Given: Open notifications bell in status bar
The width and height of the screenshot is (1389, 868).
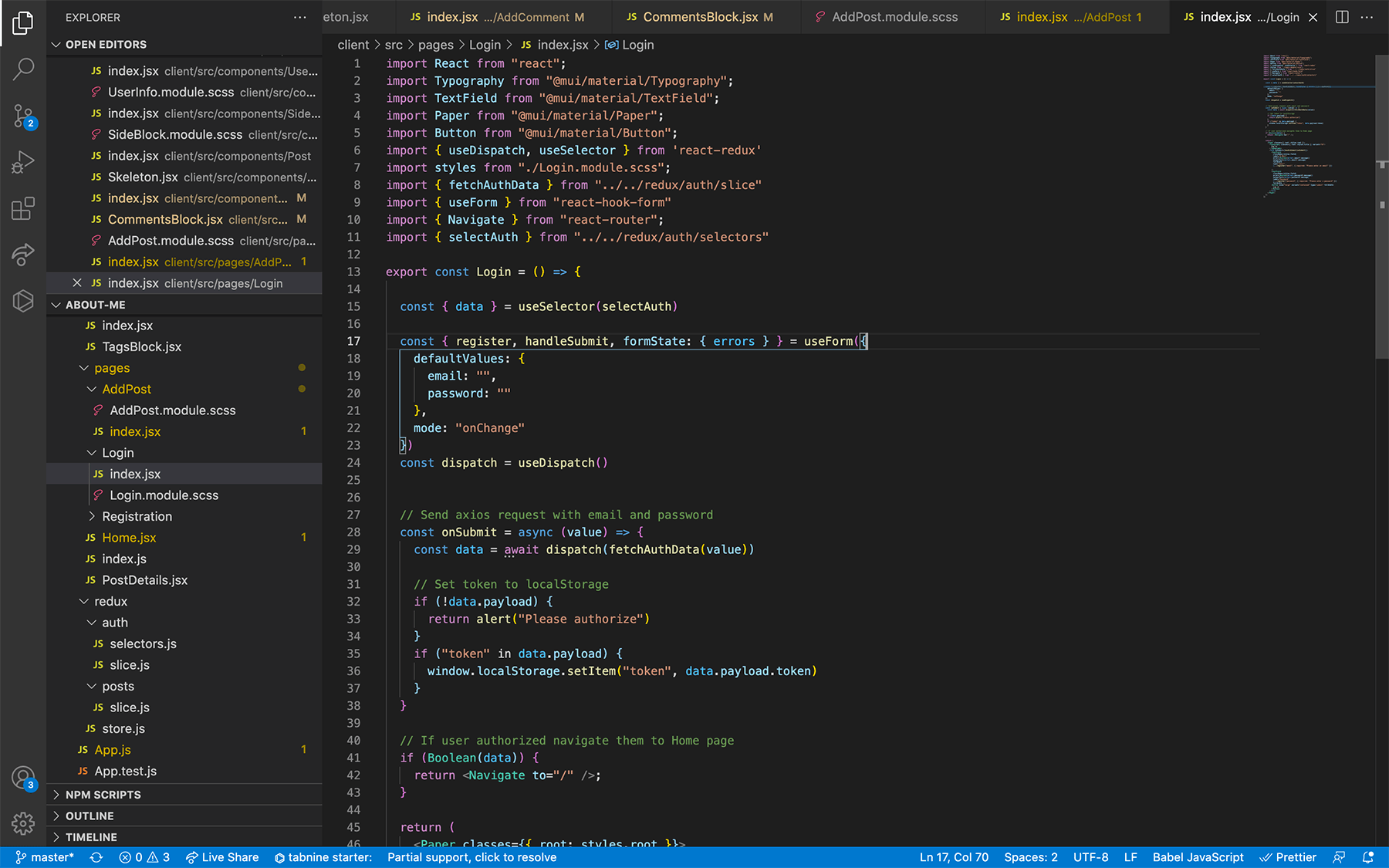Looking at the screenshot, I should 1368,857.
